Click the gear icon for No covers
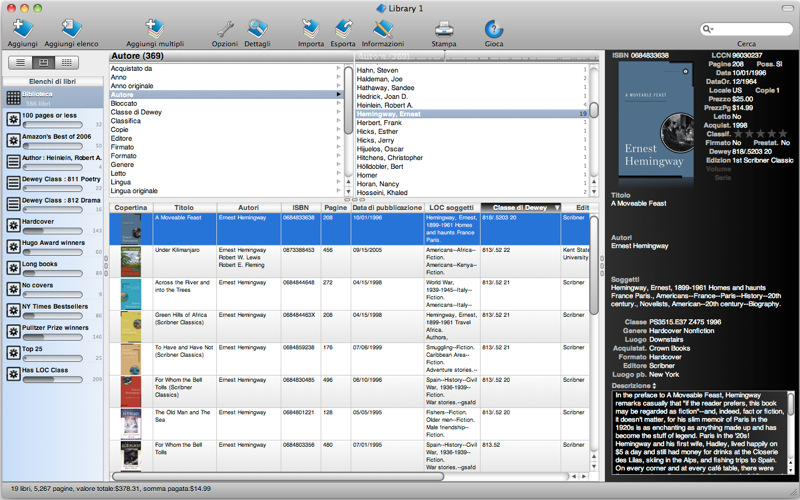The height and width of the screenshot is (500, 800). [x=13, y=289]
